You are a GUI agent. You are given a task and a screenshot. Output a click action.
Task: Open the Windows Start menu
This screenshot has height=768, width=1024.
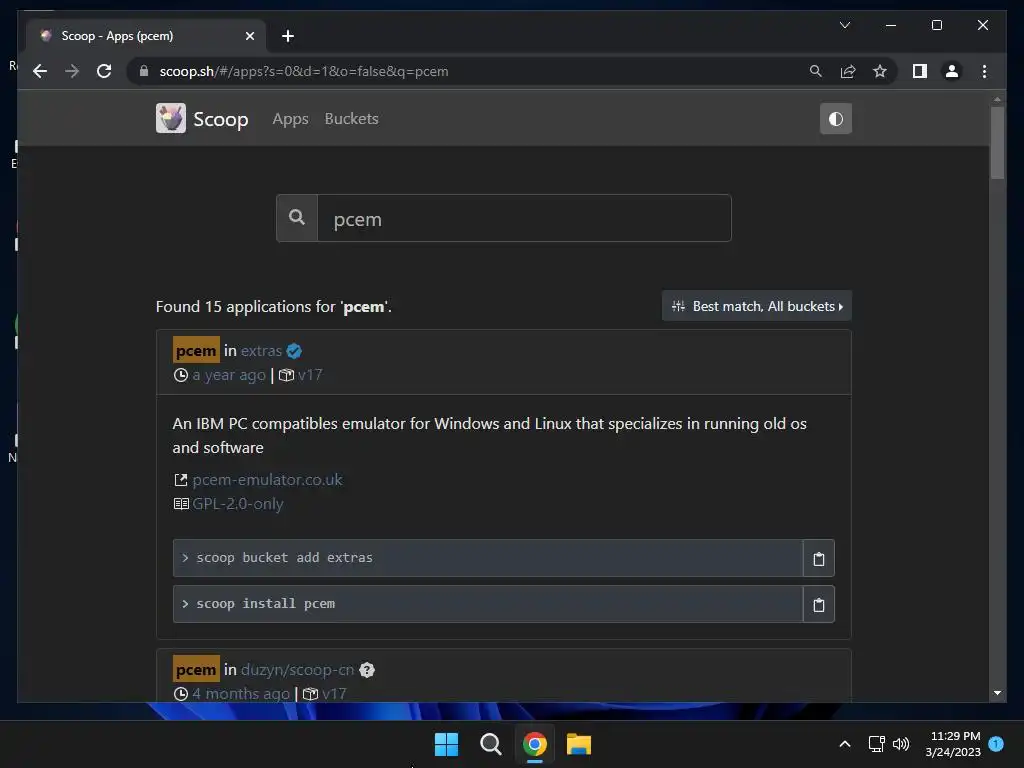(446, 744)
